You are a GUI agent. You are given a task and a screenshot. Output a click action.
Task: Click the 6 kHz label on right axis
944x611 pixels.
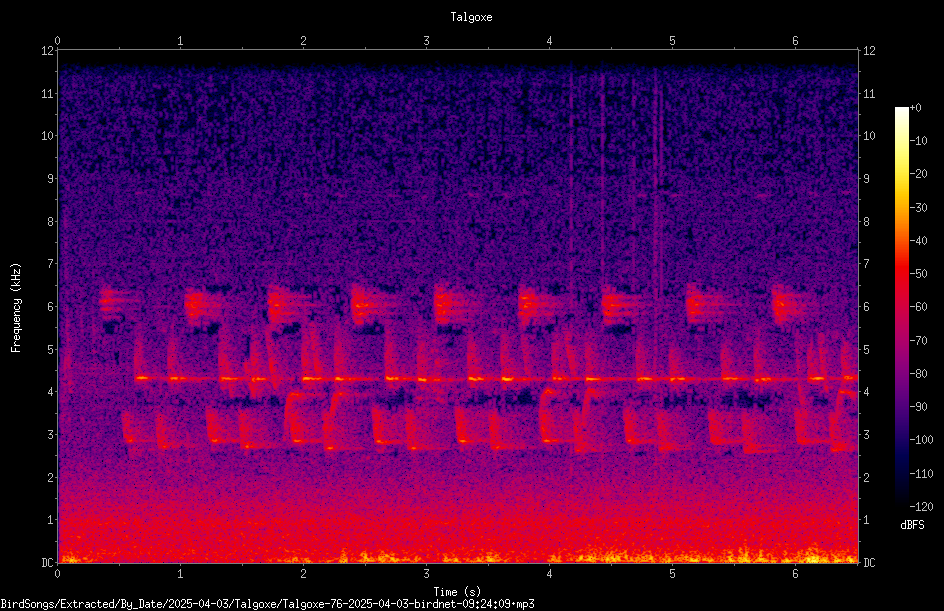866,307
